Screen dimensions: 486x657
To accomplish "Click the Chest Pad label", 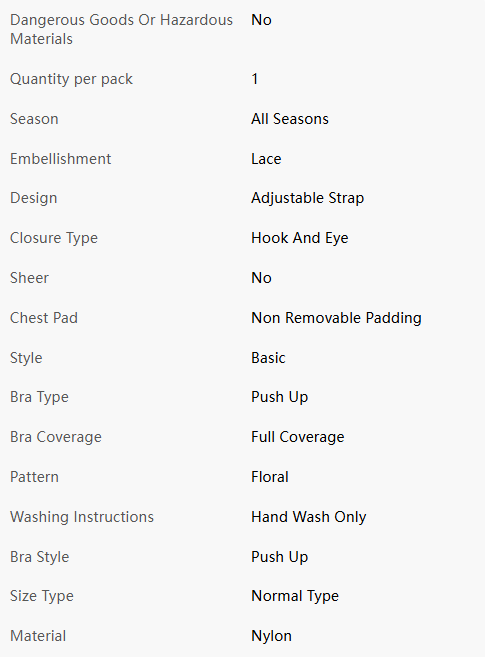I will coord(44,318).
